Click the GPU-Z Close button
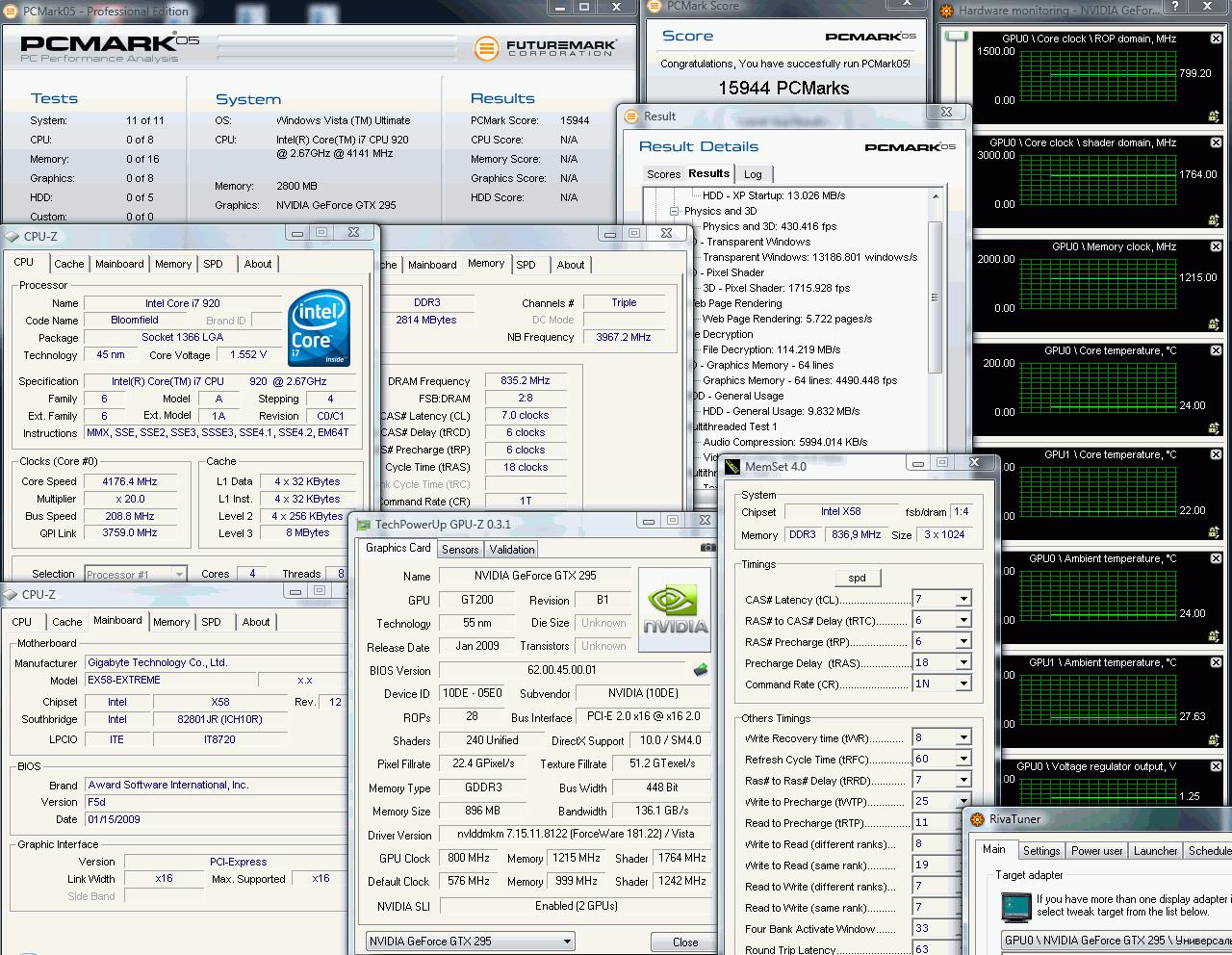The width and height of the screenshot is (1232, 955). point(685,942)
